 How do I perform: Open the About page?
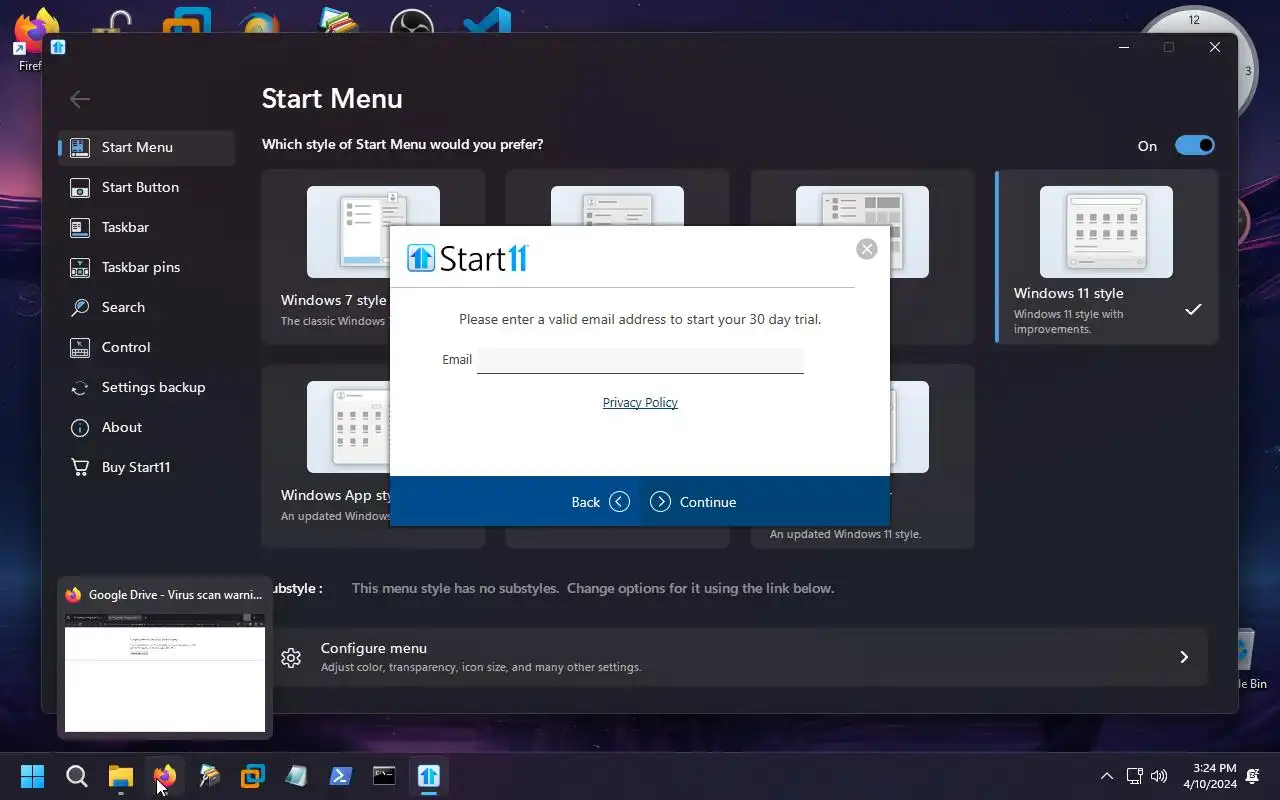tap(147, 427)
